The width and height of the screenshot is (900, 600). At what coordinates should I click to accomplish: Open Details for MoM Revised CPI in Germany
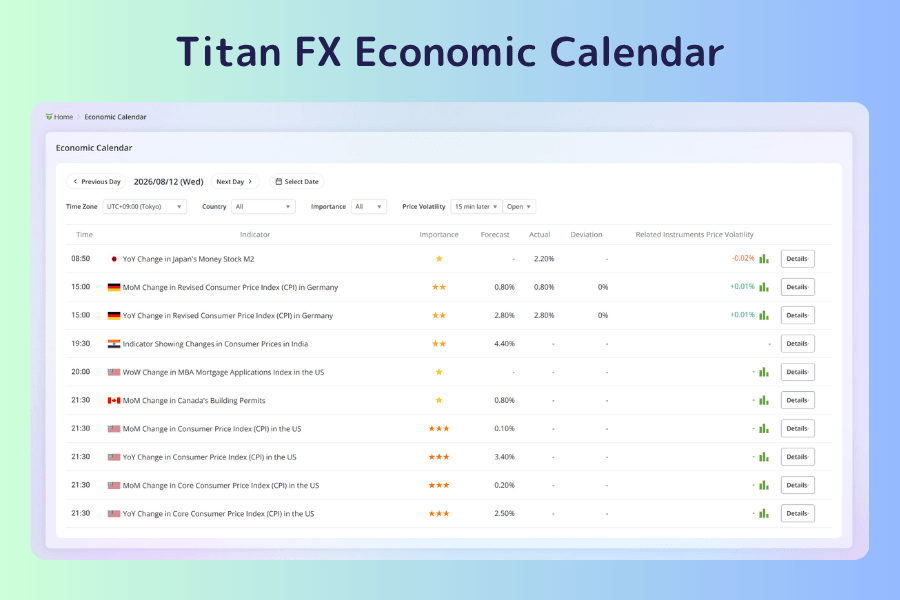pos(797,287)
